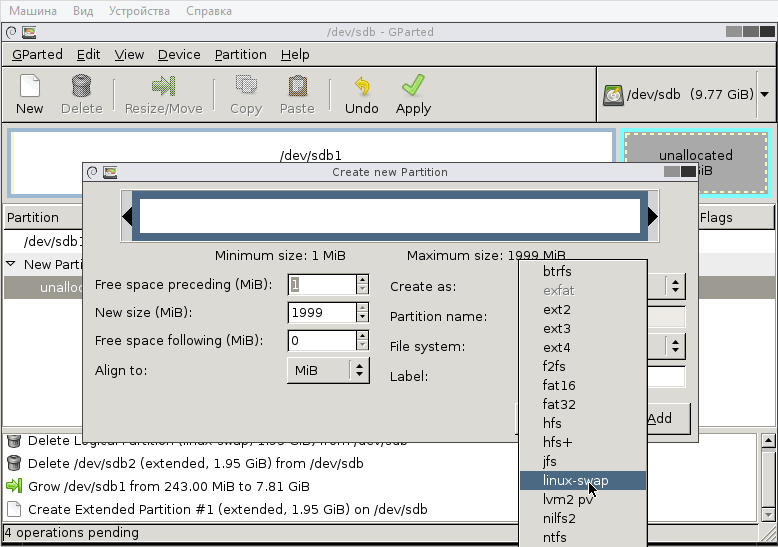Click pending operations scrollbar down arrow
The width and height of the screenshot is (778, 547).
pyautogui.click(x=768, y=515)
